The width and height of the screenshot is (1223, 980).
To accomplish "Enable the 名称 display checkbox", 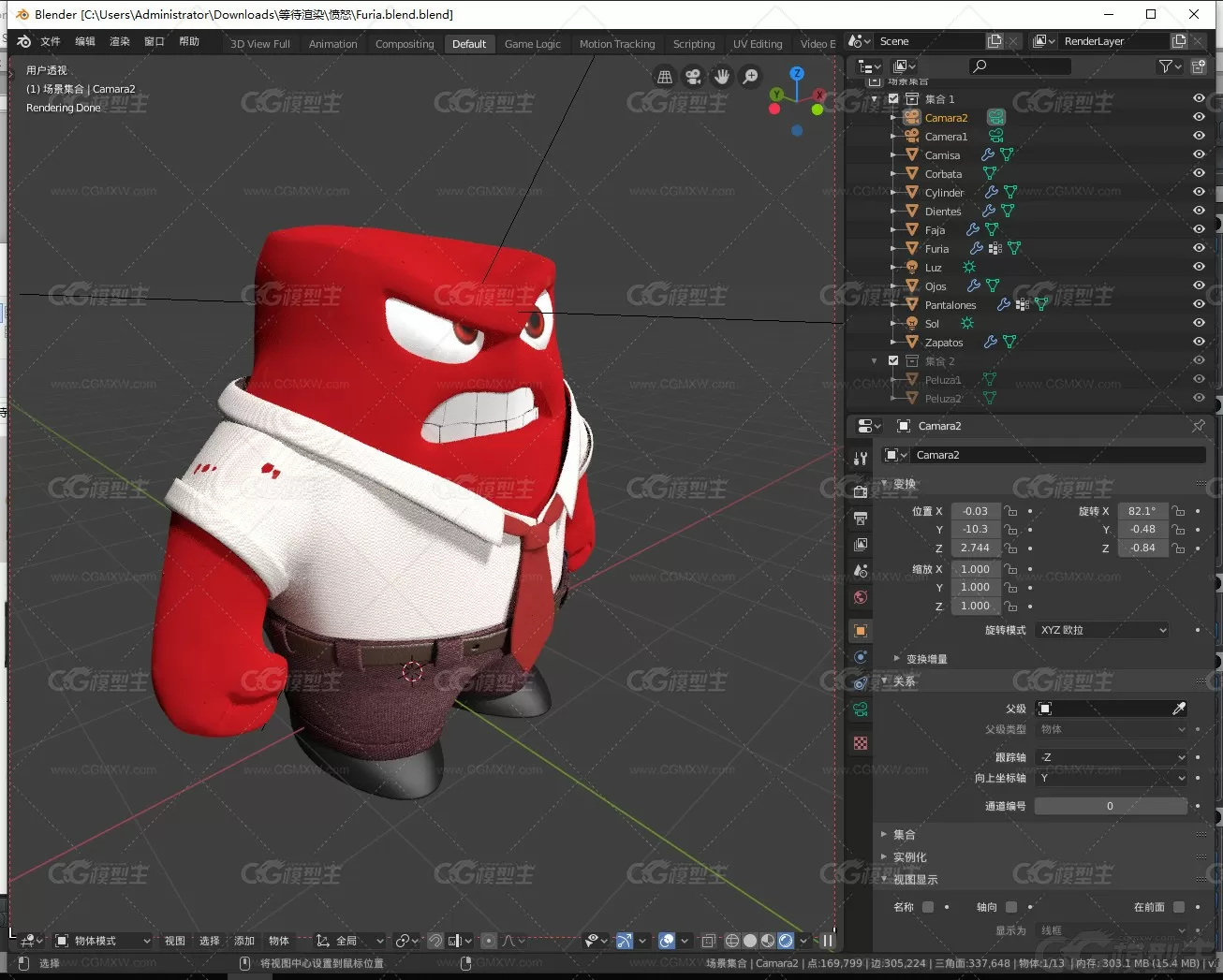I will pyautogui.click(x=928, y=907).
